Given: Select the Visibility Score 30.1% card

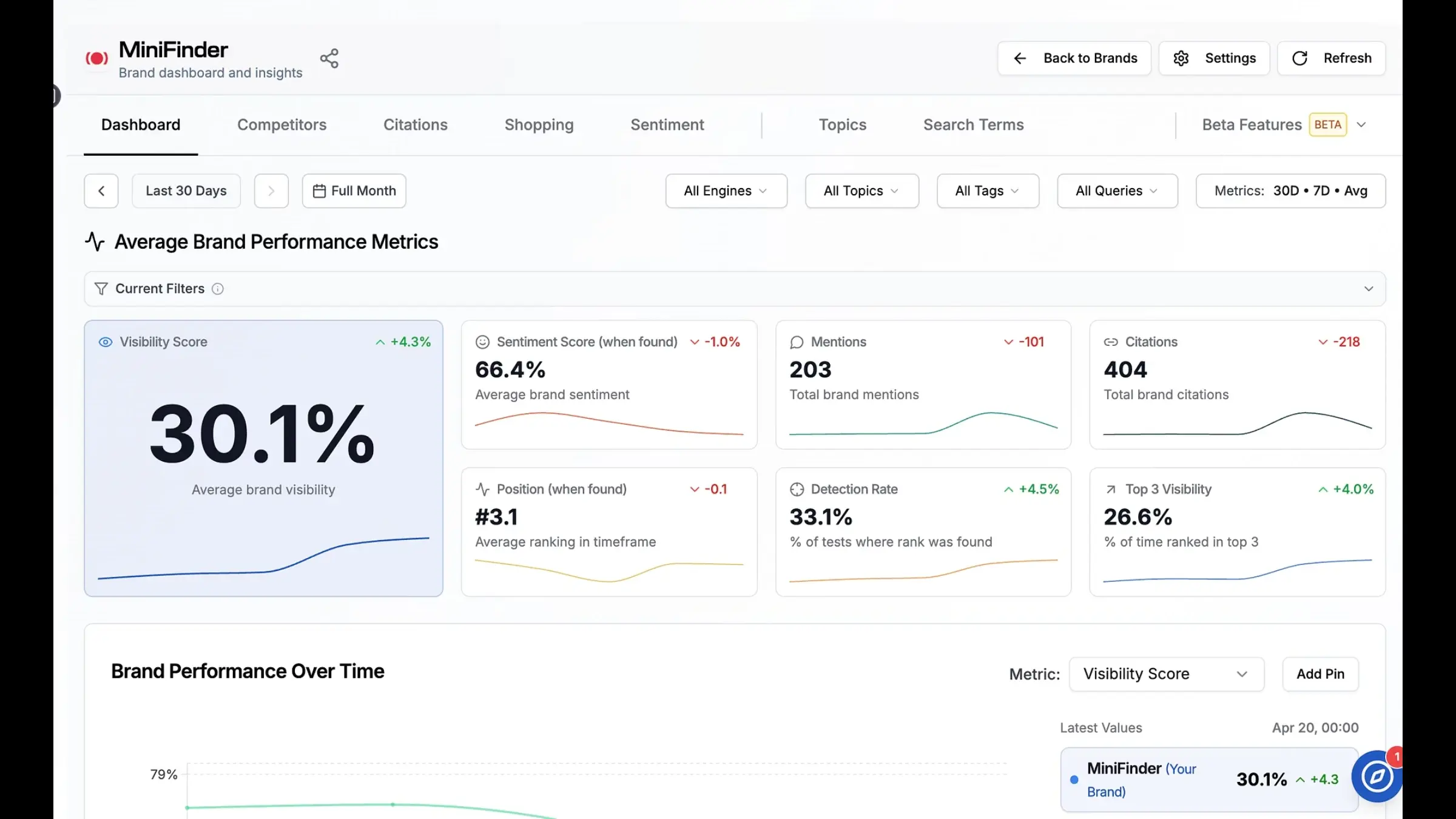Looking at the screenshot, I should point(263,458).
